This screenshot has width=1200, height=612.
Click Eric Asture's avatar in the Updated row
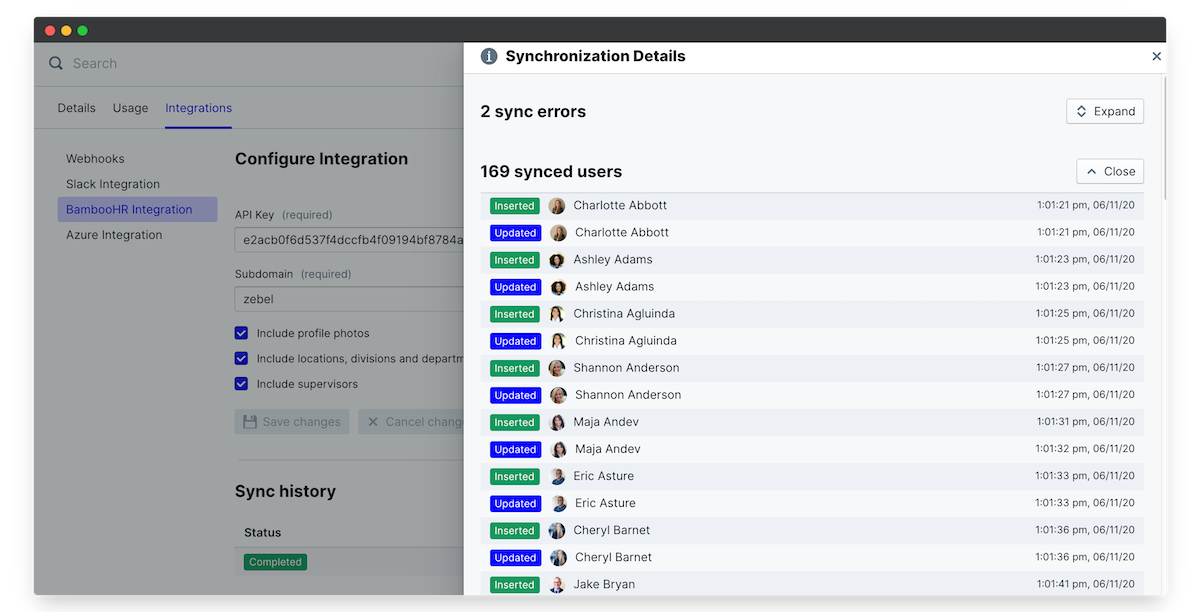[559, 504]
